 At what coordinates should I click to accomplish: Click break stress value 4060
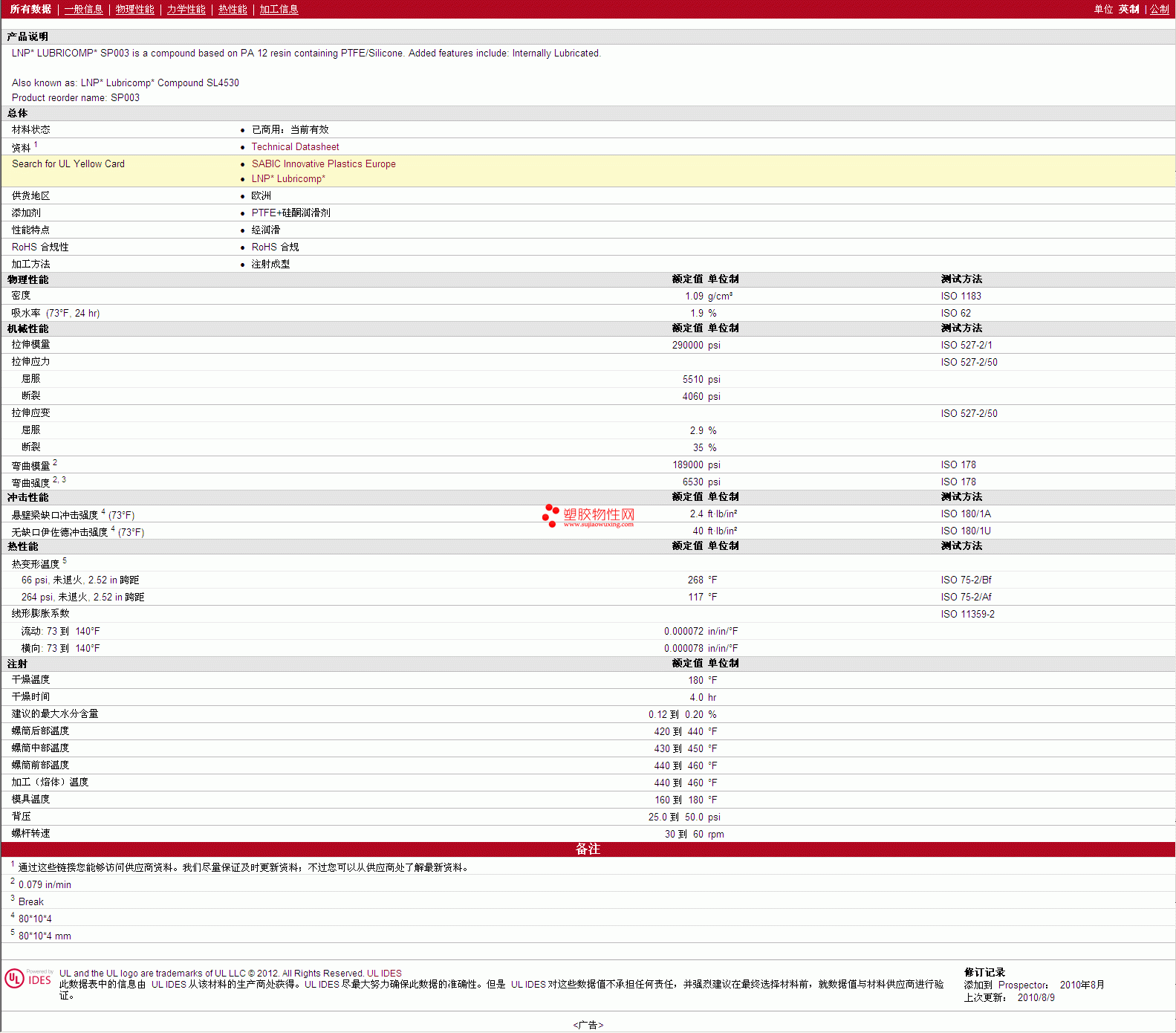693,397
